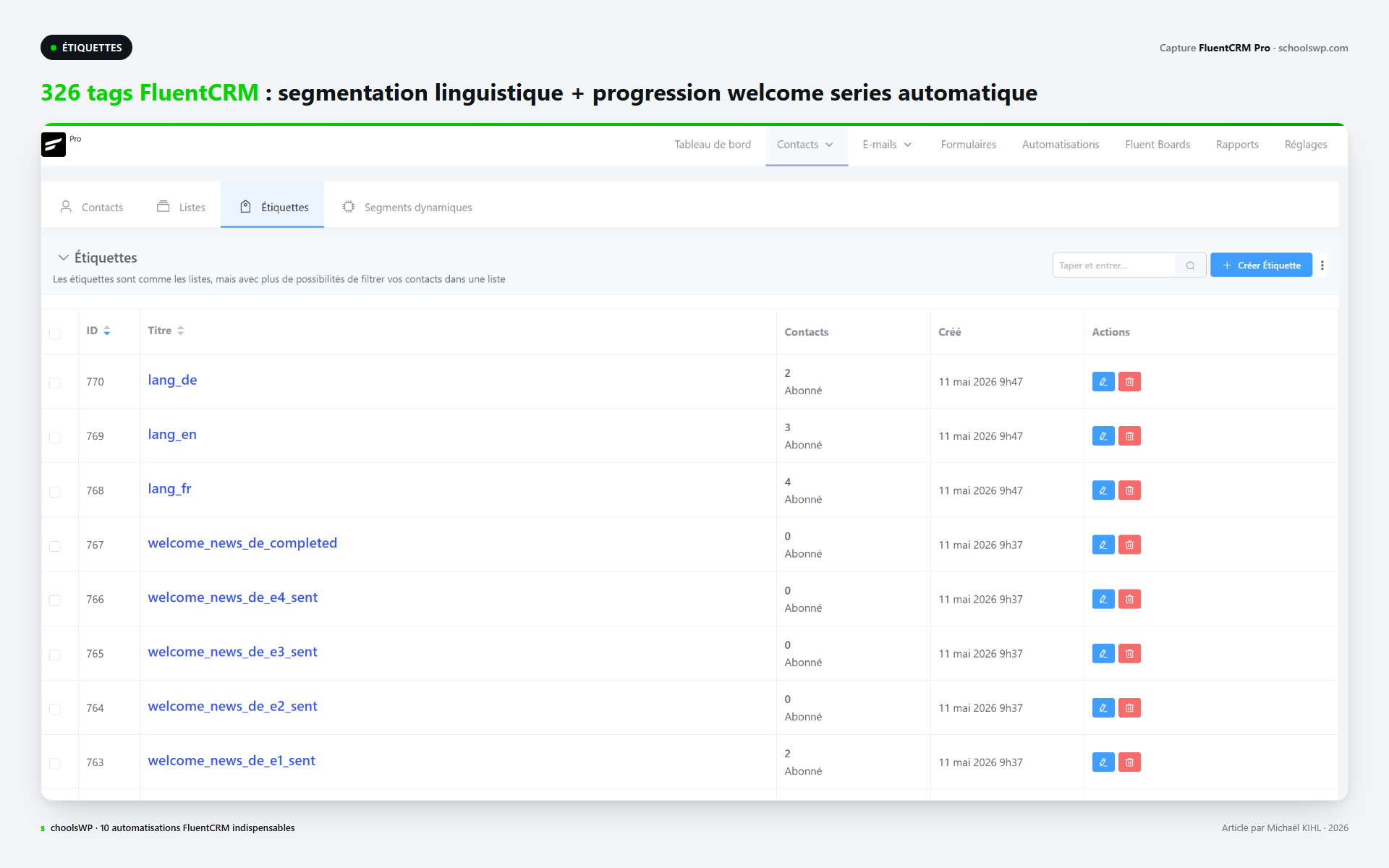Edit the lang_en tag
The height and width of the screenshot is (868, 1389).
click(1103, 436)
